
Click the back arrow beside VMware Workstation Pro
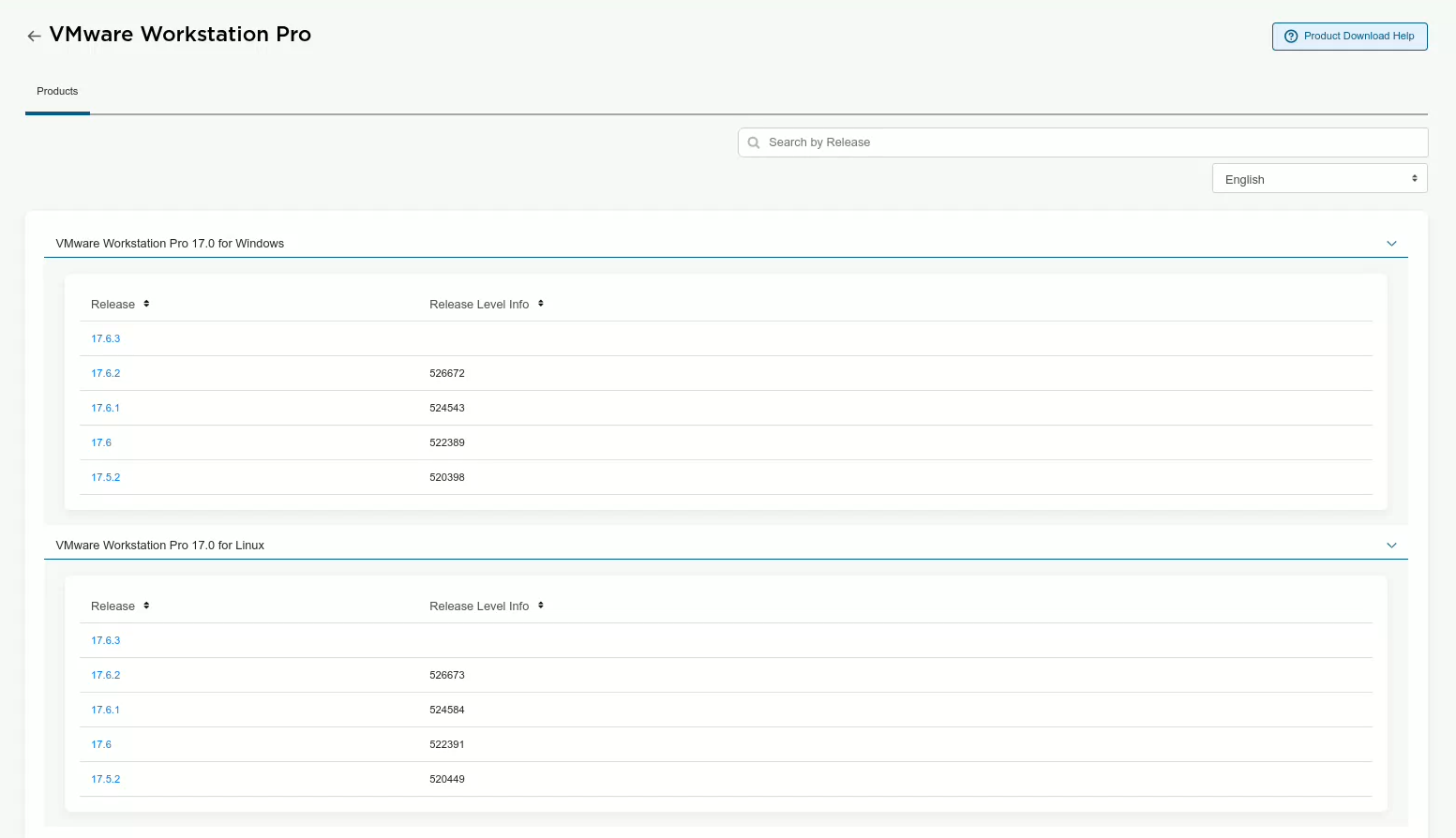coord(34,36)
